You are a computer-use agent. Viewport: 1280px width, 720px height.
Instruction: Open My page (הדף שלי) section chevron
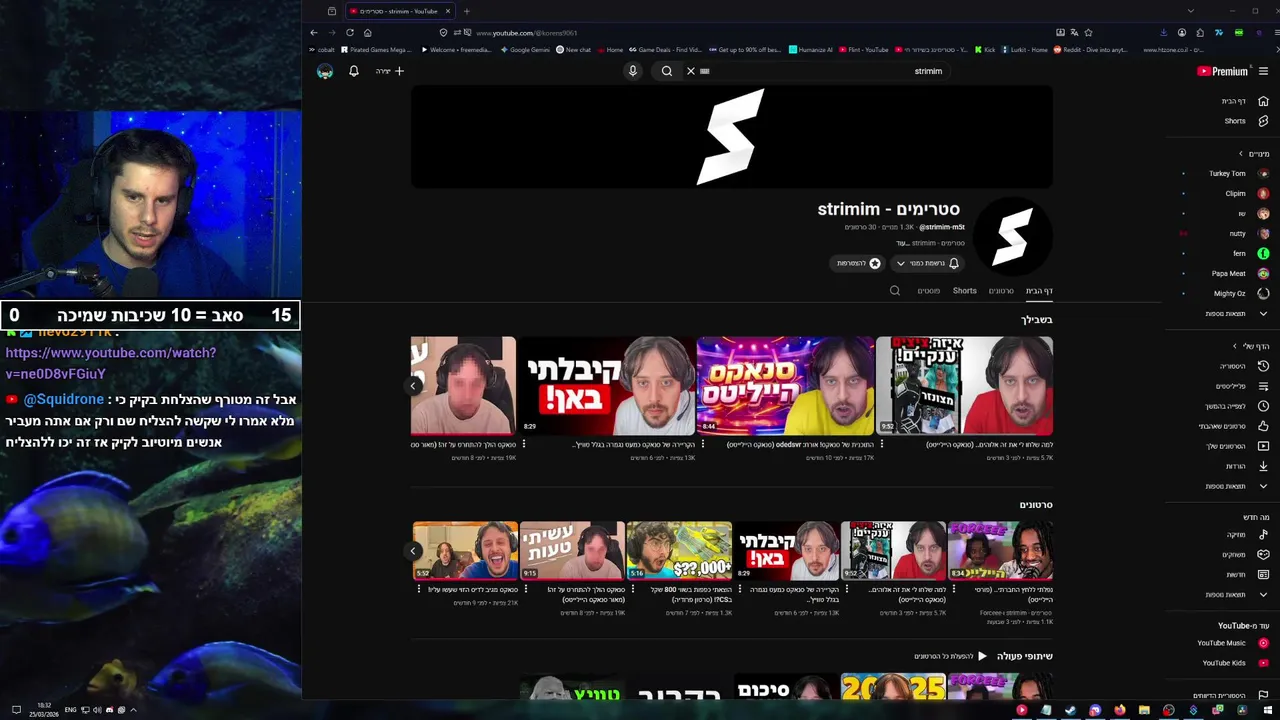tap(1235, 346)
